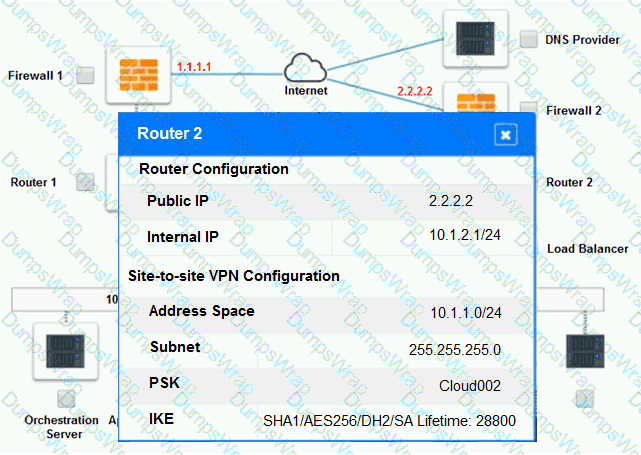Viewport: 641px width, 455px height.
Task: Check the DNS Provider checkbox
Action: [x=529, y=40]
